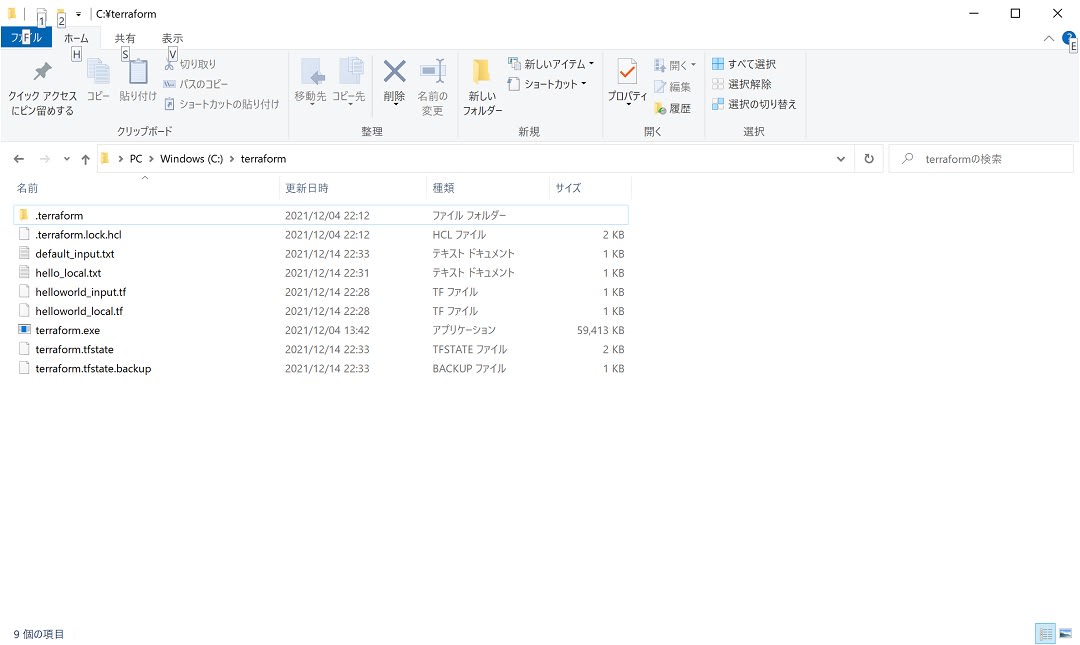Expand address bar history dropdown
This screenshot has width=1080, height=645.
click(x=840, y=159)
